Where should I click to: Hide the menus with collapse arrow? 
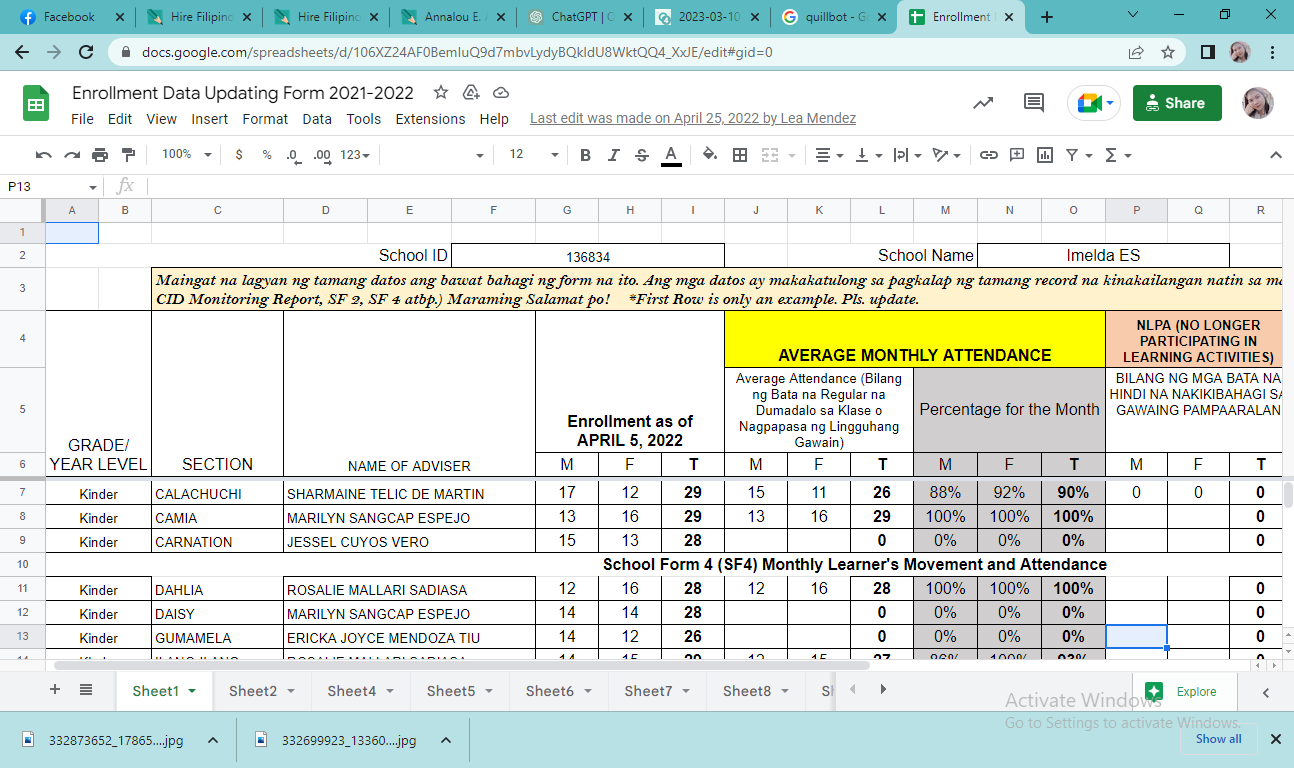[x=1275, y=155]
